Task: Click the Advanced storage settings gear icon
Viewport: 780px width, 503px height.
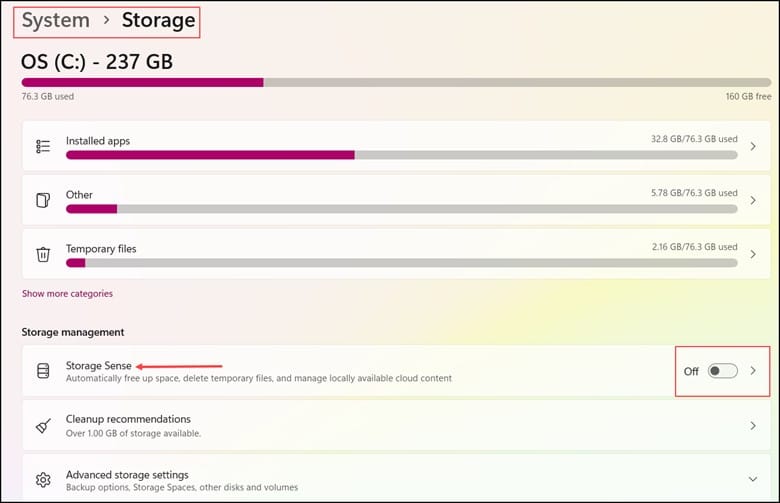Action: (43, 480)
